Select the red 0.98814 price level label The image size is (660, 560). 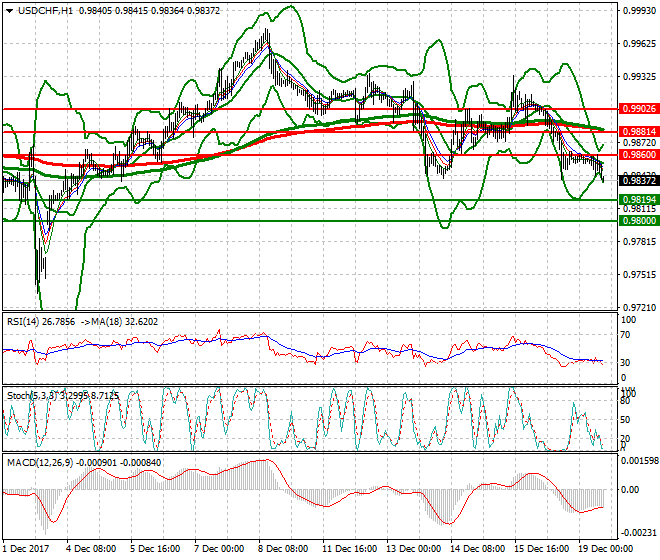pyautogui.click(x=639, y=132)
